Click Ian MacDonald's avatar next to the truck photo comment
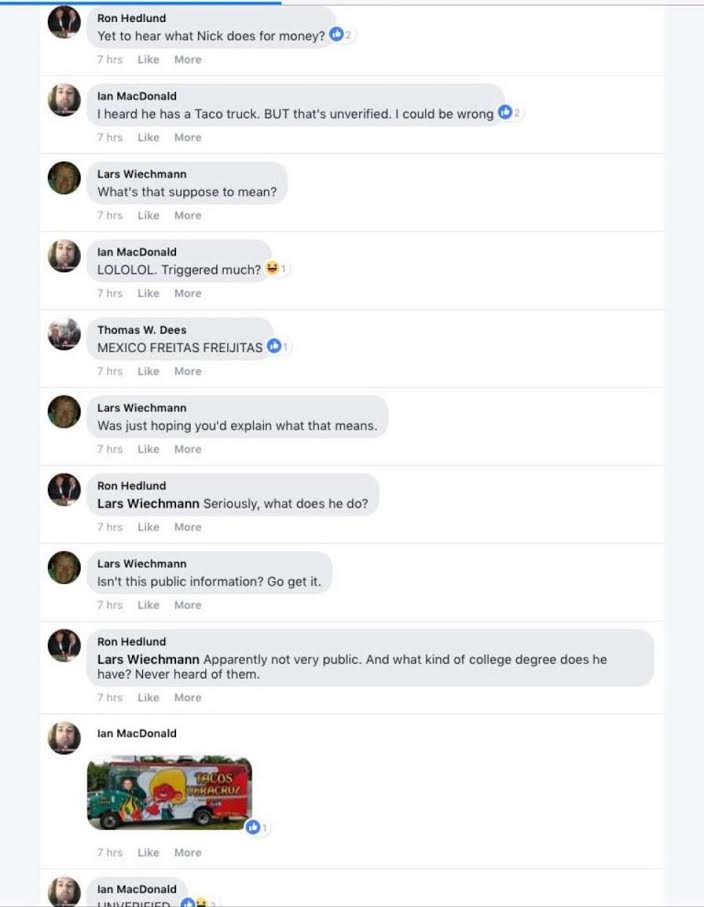The height and width of the screenshot is (907, 704). (64, 738)
